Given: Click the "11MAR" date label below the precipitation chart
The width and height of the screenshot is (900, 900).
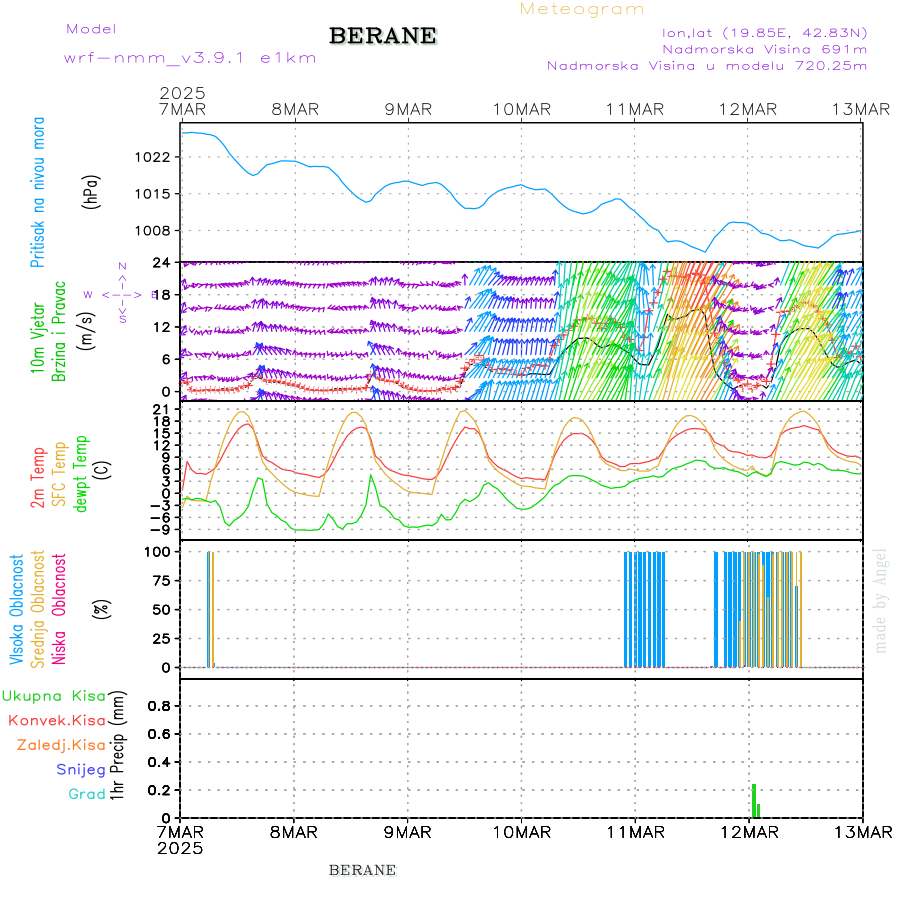Looking at the screenshot, I should pyautogui.click(x=635, y=832).
